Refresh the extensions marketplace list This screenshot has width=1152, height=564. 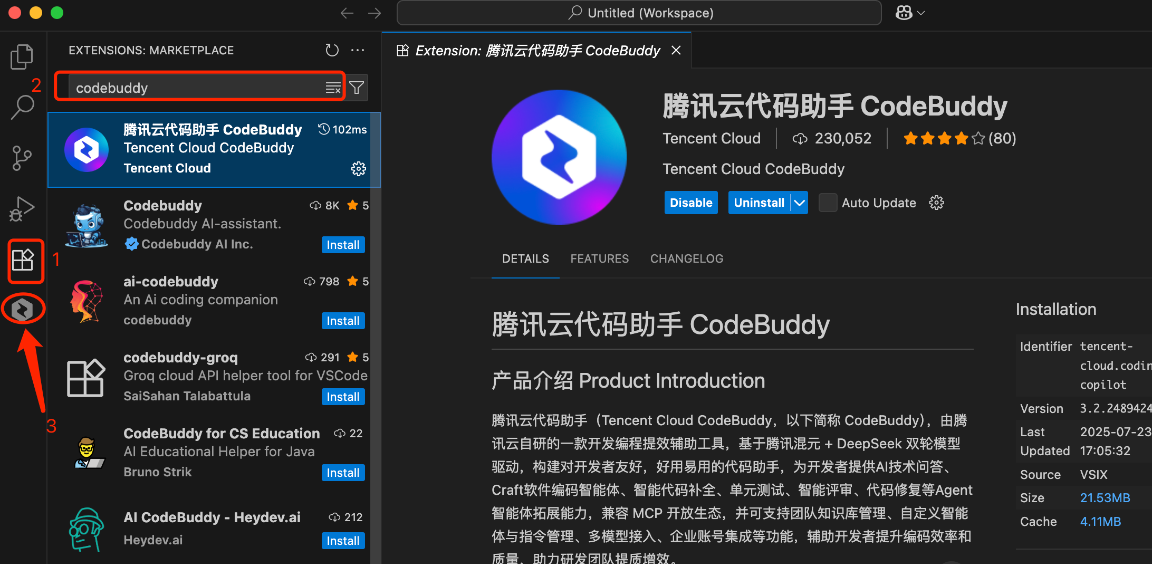[x=332, y=51]
